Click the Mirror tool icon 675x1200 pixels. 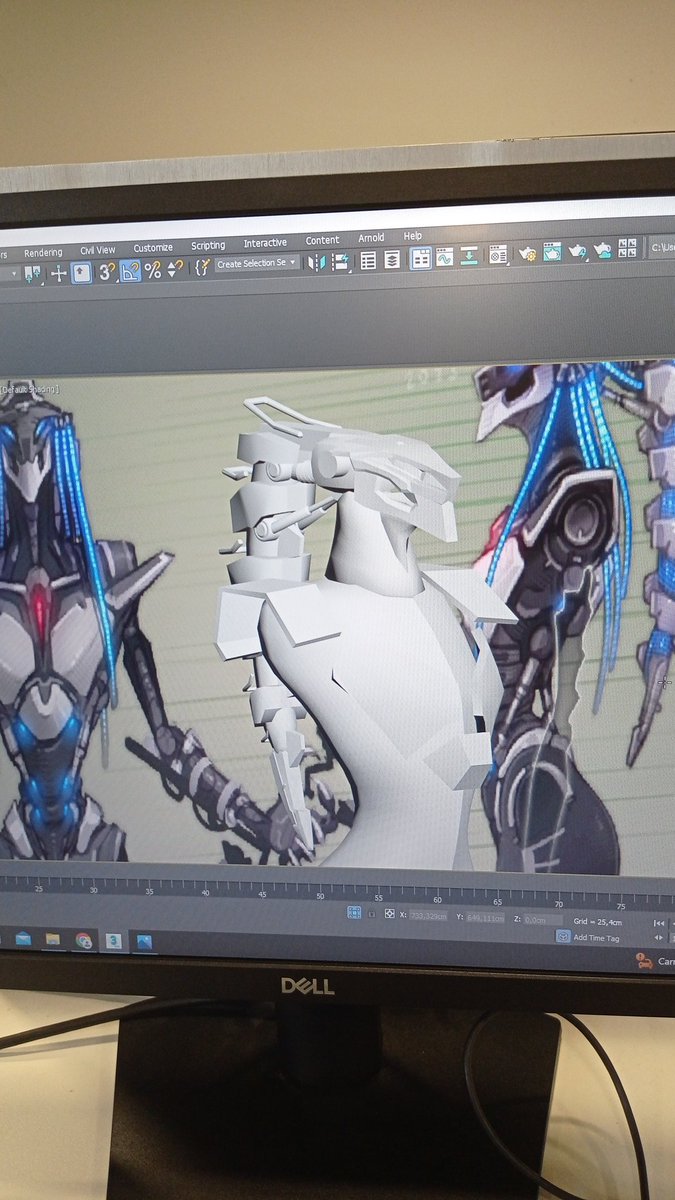pos(317,262)
